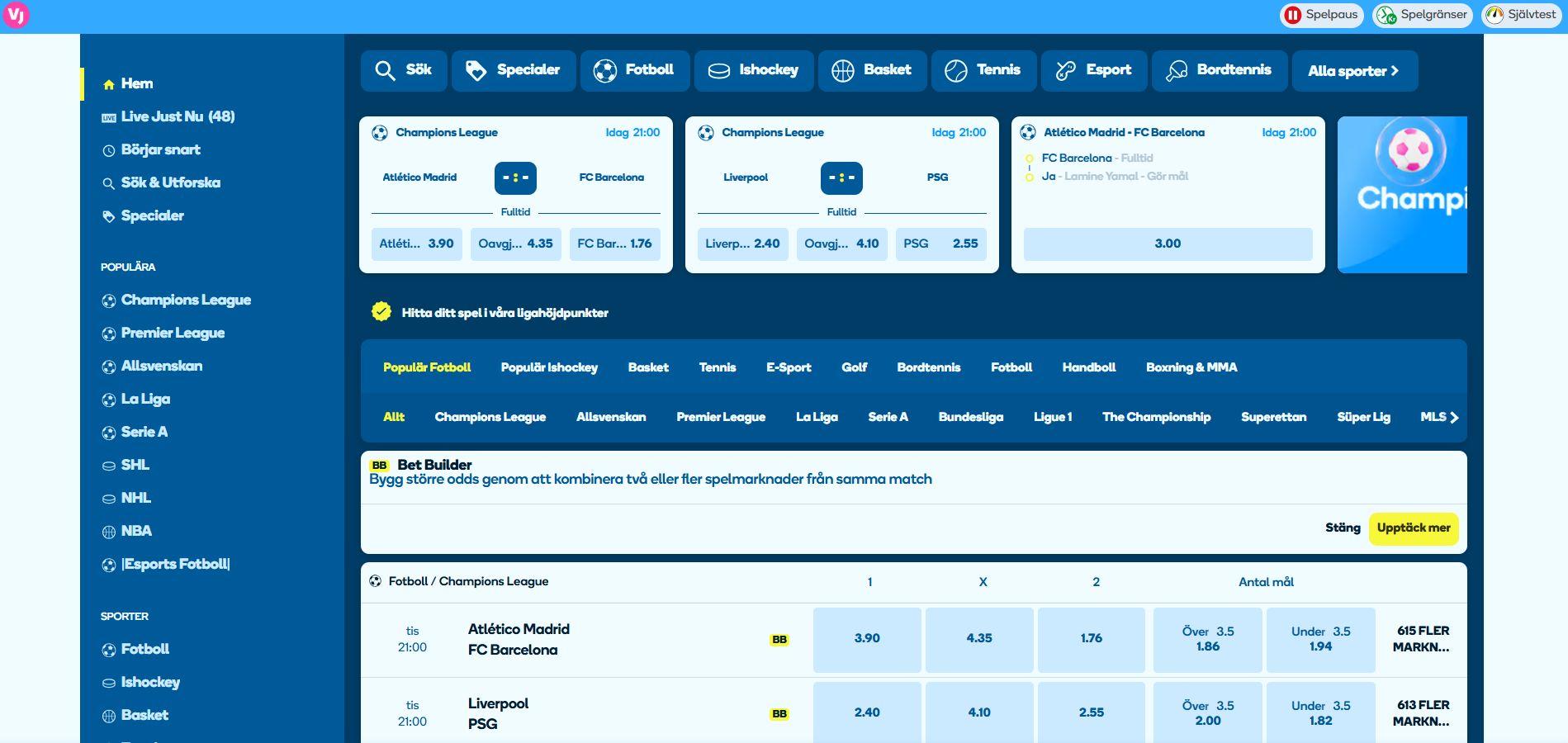Click Stäng to close the Bet Builder banner

tap(1343, 528)
